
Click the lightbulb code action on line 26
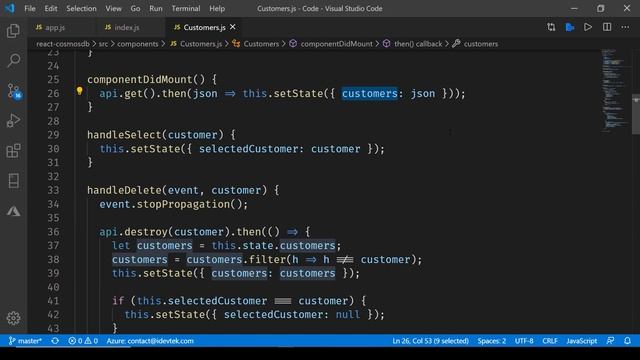tap(80, 91)
